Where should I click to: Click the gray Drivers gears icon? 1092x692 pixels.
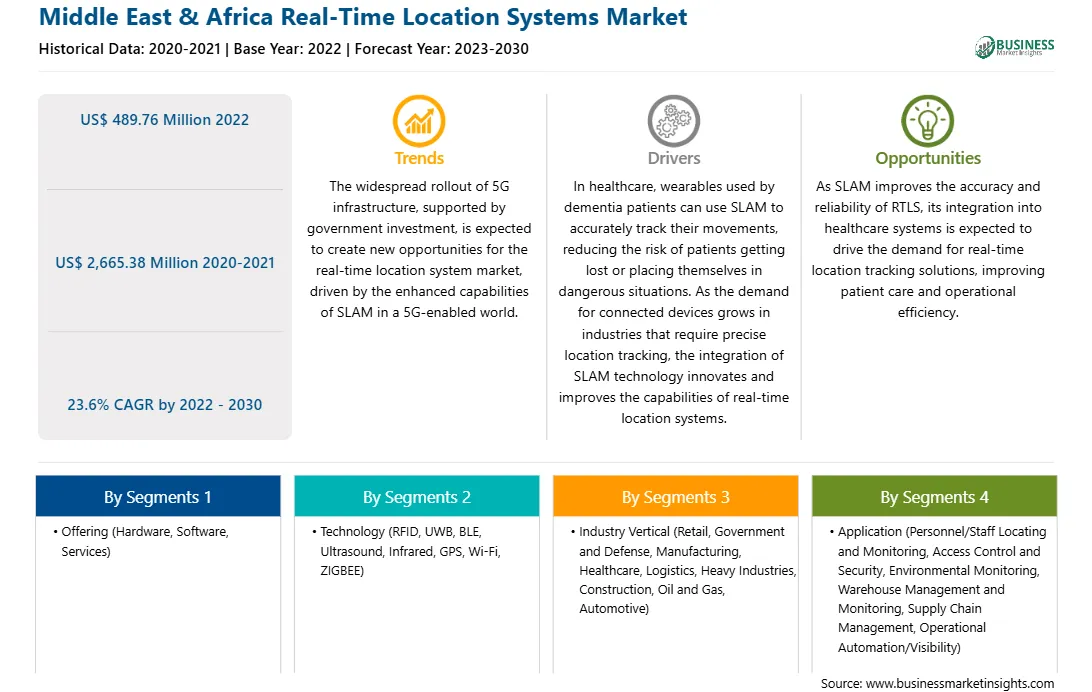click(673, 120)
